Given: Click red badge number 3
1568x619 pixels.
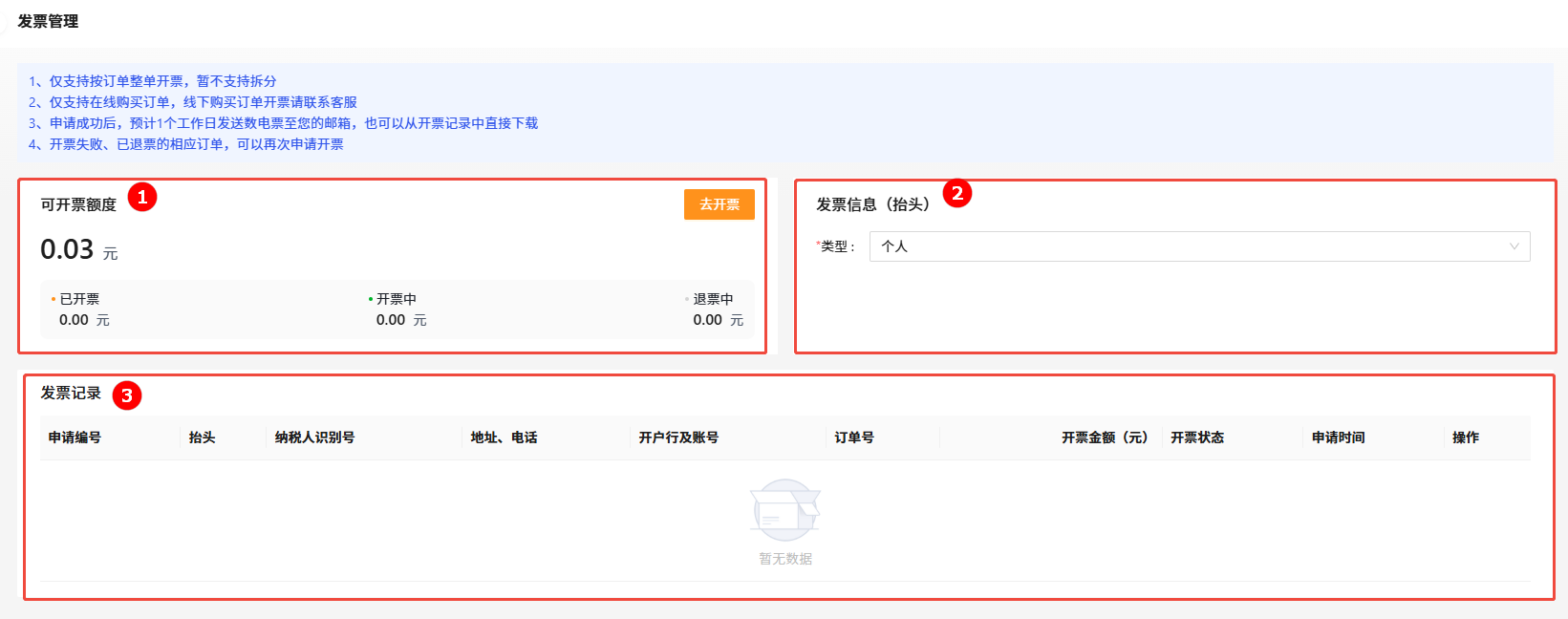Looking at the screenshot, I should (x=126, y=395).
